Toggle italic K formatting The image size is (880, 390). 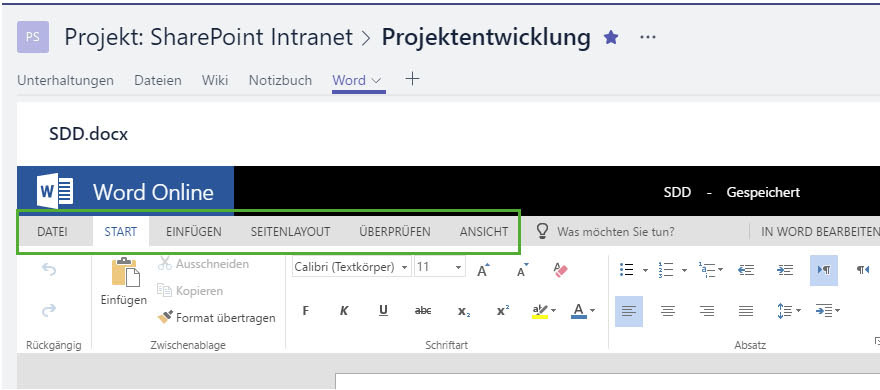(344, 311)
